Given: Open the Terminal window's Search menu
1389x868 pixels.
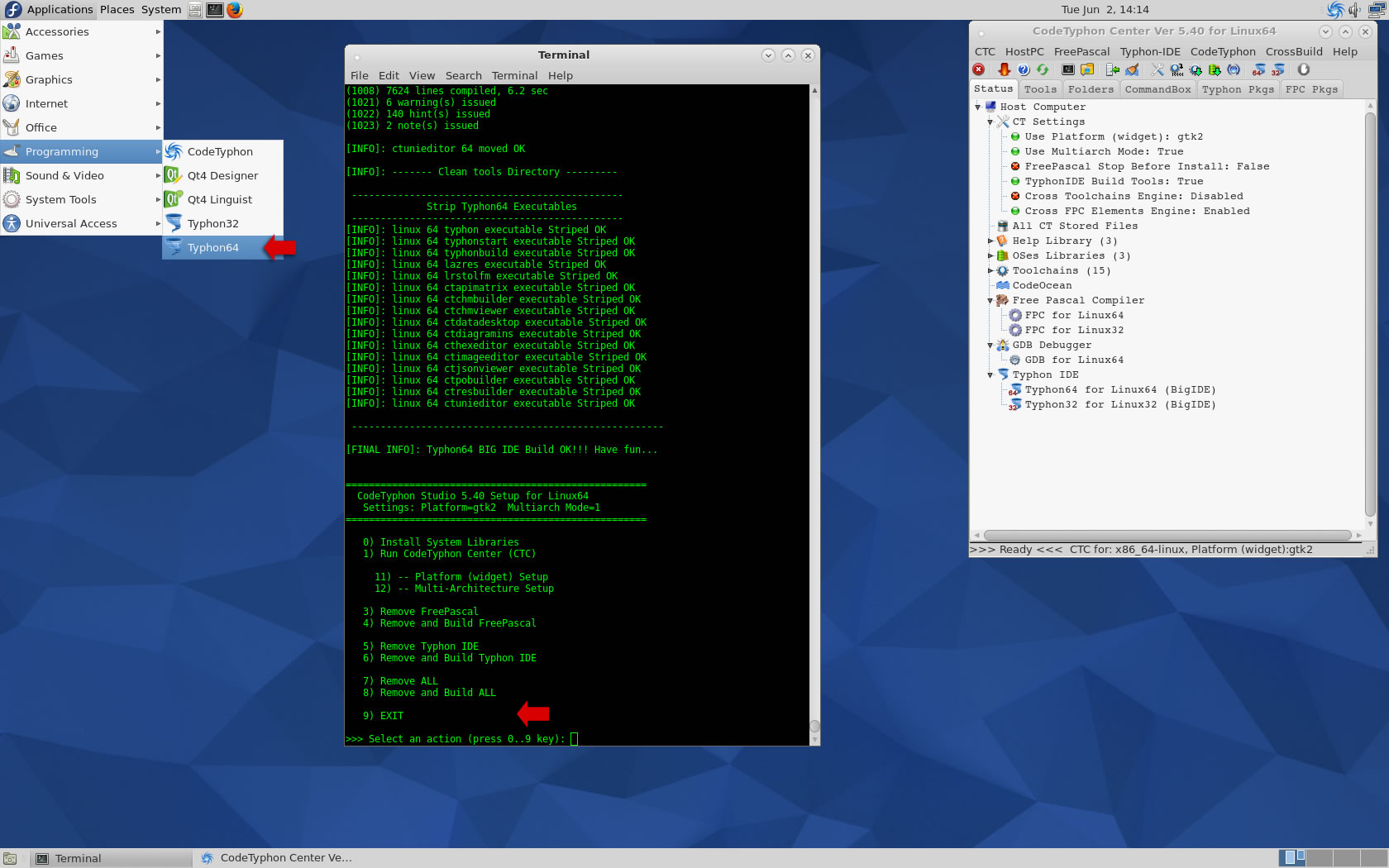Looking at the screenshot, I should (x=463, y=75).
